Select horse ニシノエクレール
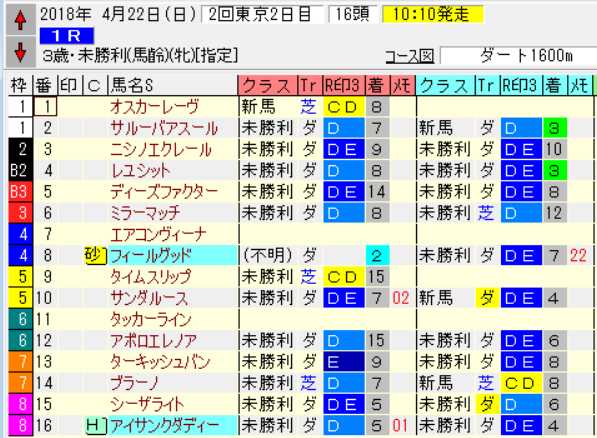This screenshot has width=597, height=438. (161, 149)
